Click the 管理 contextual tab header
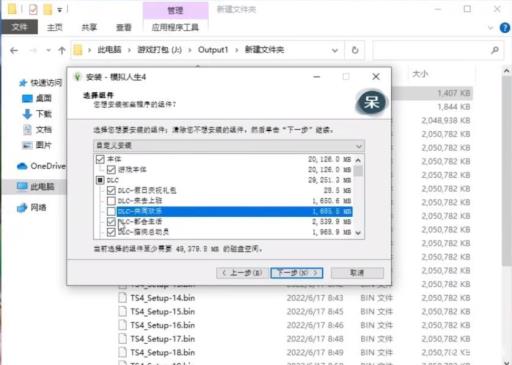The image size is (512, 365). point(175,11)
